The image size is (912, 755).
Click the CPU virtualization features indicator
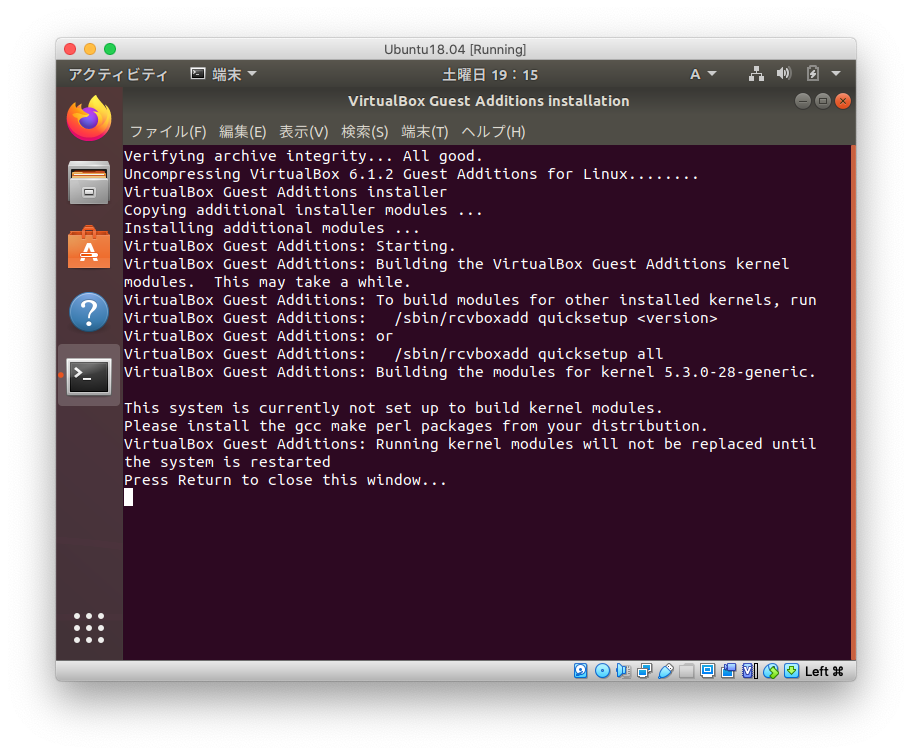tap(750, 671)
